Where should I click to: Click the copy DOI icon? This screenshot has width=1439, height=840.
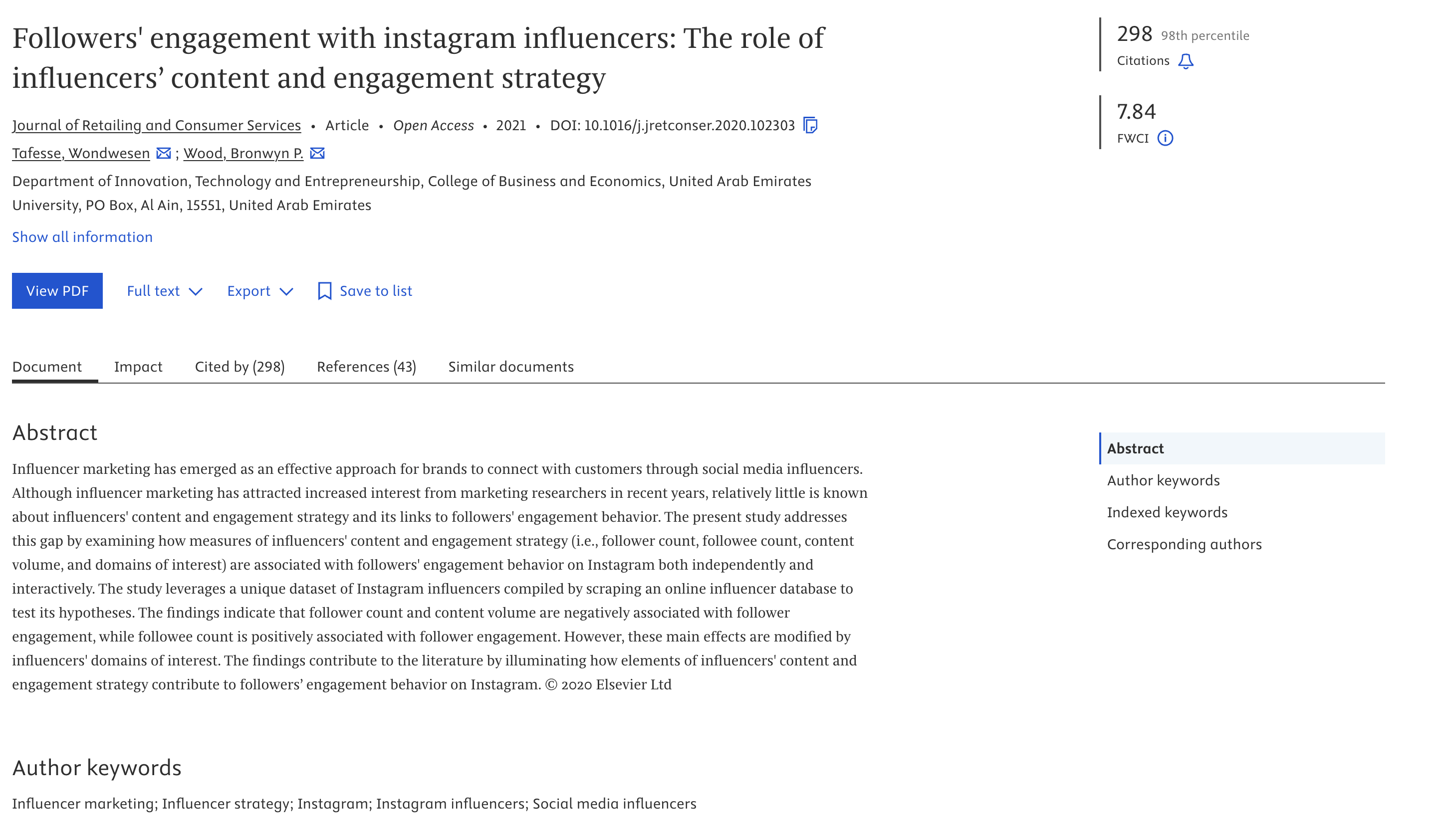(810, 125)
